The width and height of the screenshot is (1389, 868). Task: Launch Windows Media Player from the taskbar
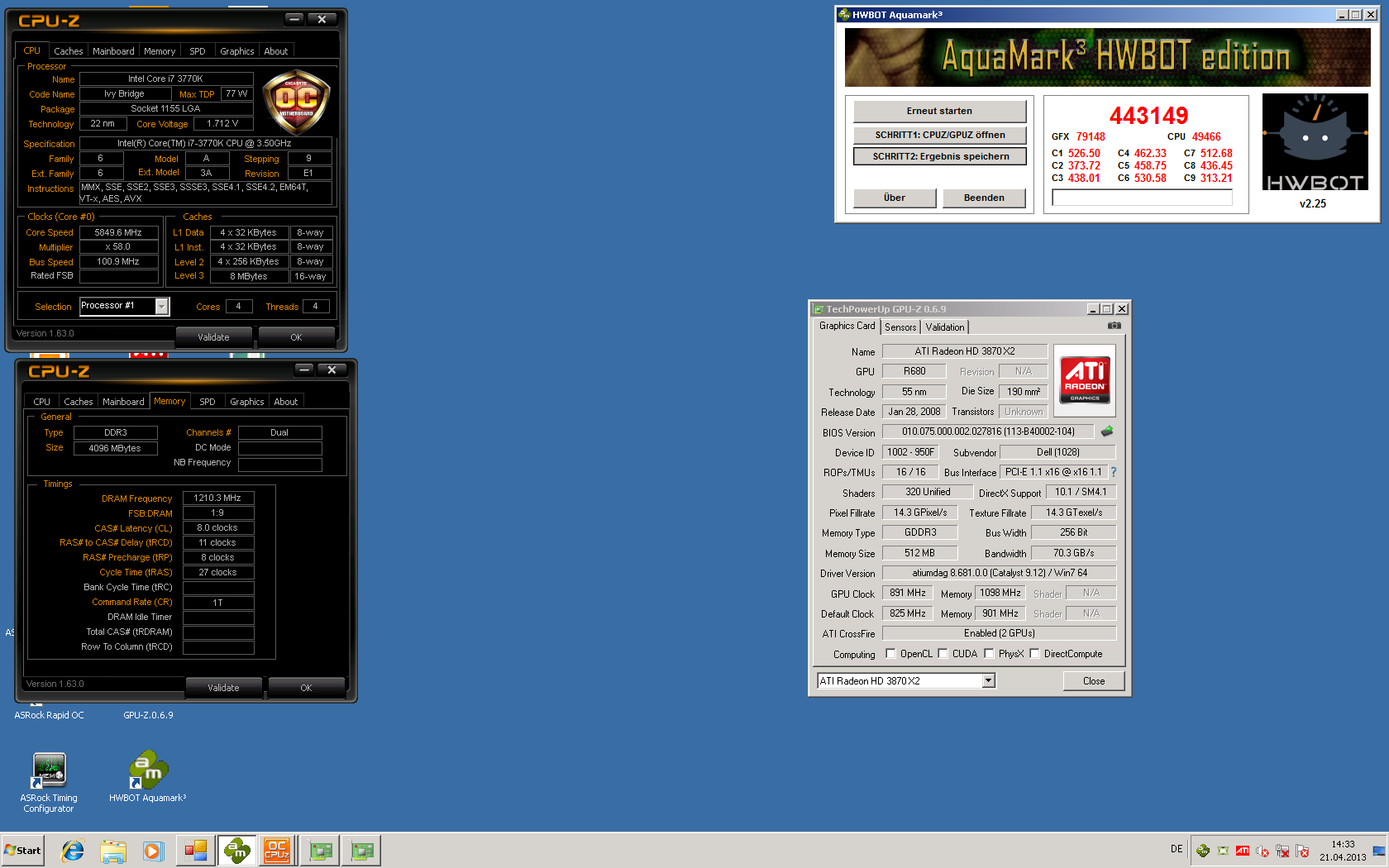click(x=154, y=850)
